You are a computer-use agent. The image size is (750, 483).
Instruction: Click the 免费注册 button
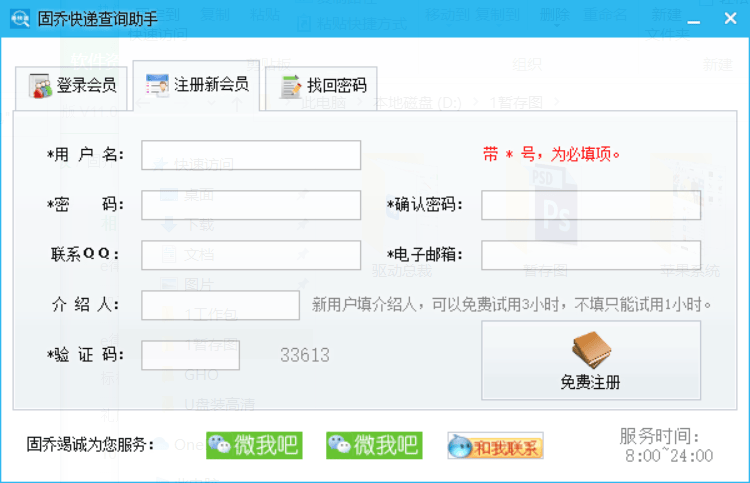pyautogui.click(x=591, y=361)
